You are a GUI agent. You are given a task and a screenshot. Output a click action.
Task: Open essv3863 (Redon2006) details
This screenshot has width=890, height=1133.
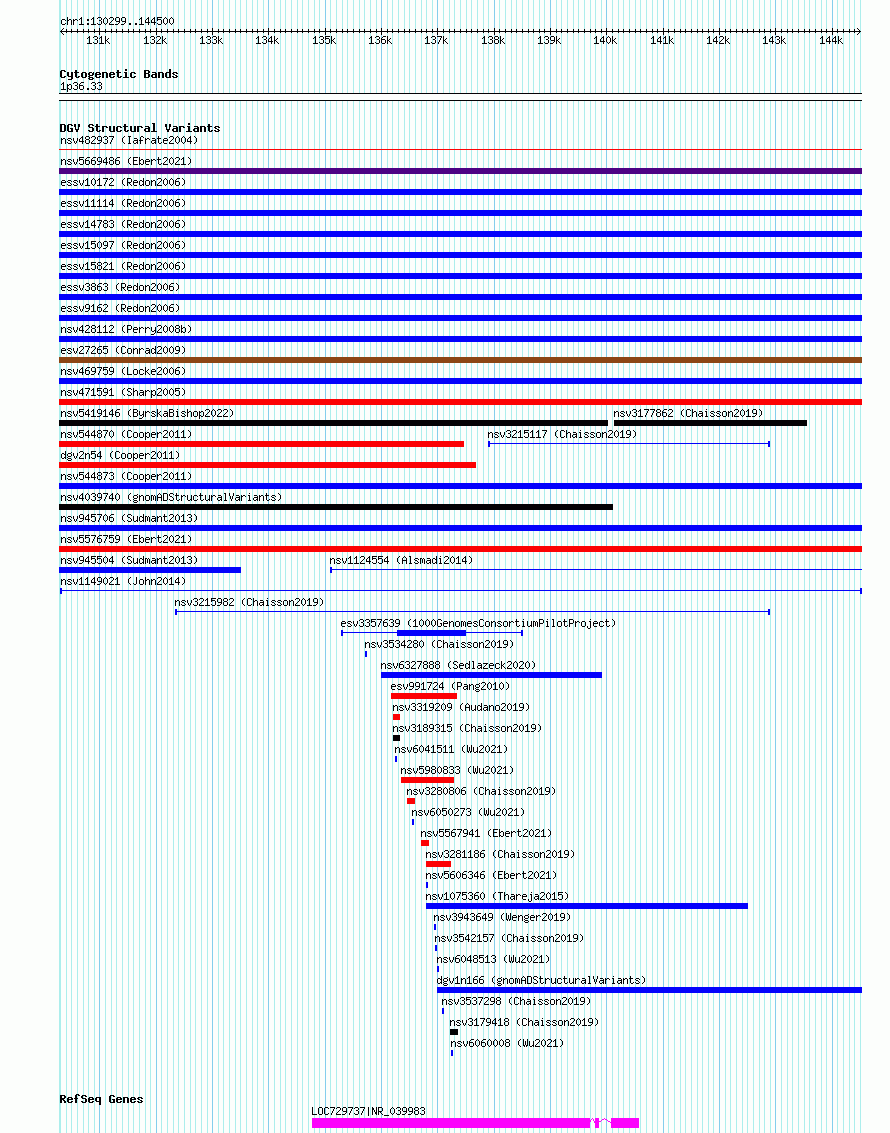click(120, 287)
